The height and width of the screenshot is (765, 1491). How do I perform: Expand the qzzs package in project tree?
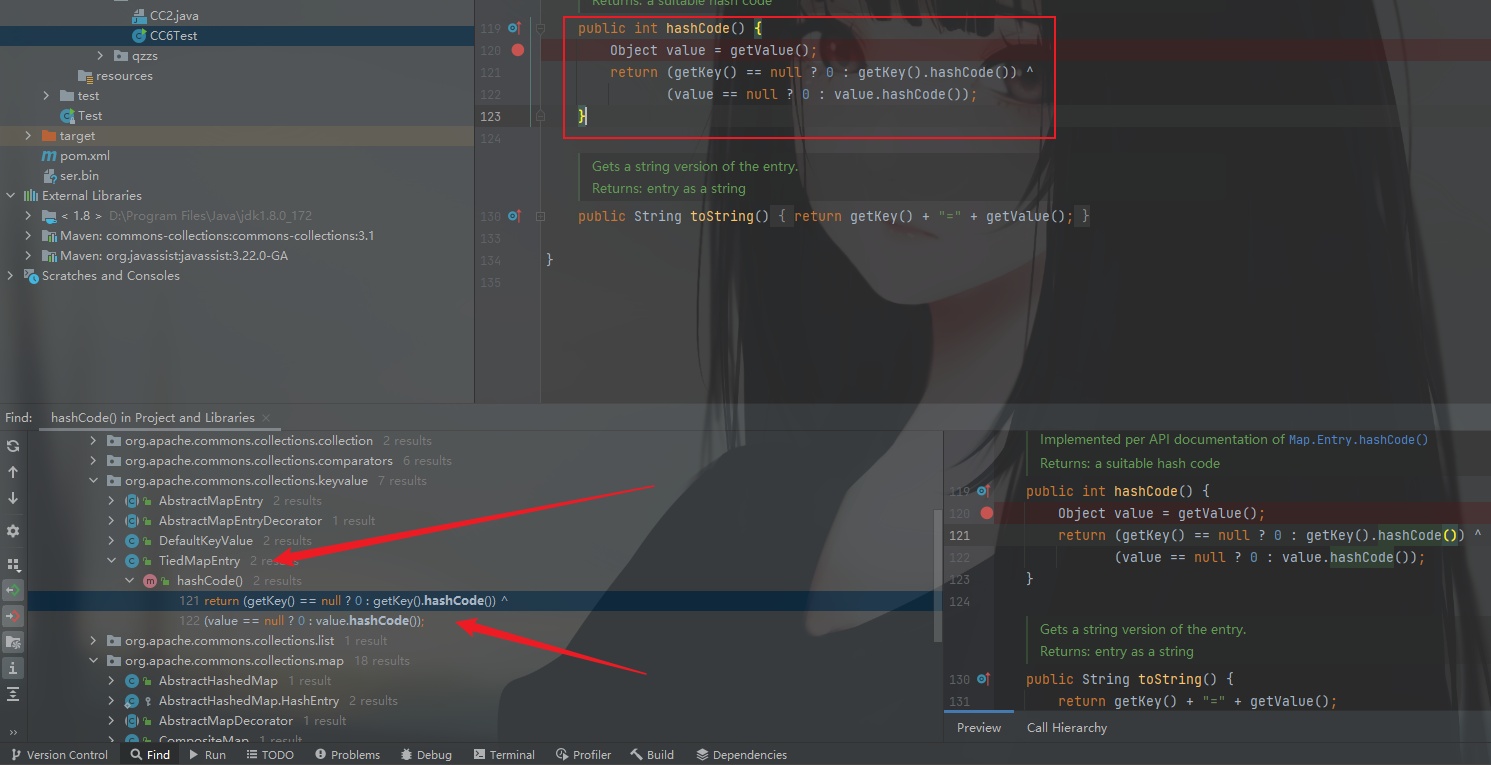tap(100, 56)
